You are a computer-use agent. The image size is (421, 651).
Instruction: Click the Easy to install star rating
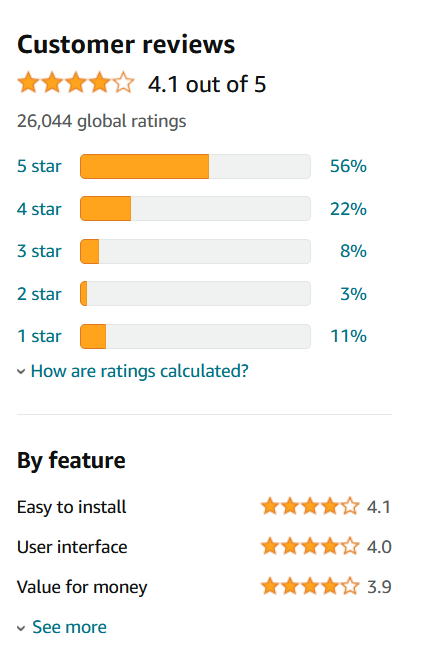click(310, 507)
